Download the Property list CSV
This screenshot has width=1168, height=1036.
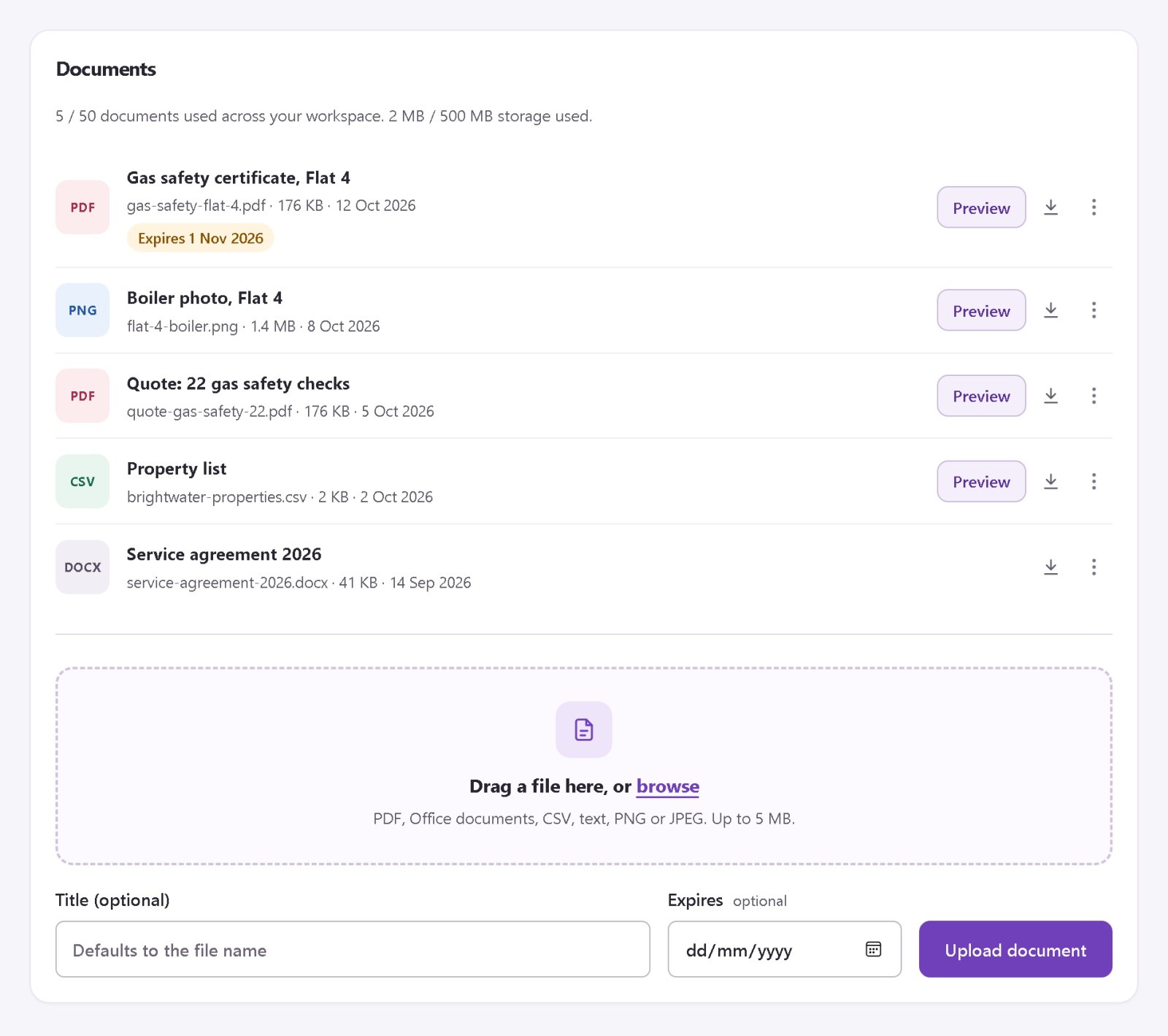pos(1050,481)
